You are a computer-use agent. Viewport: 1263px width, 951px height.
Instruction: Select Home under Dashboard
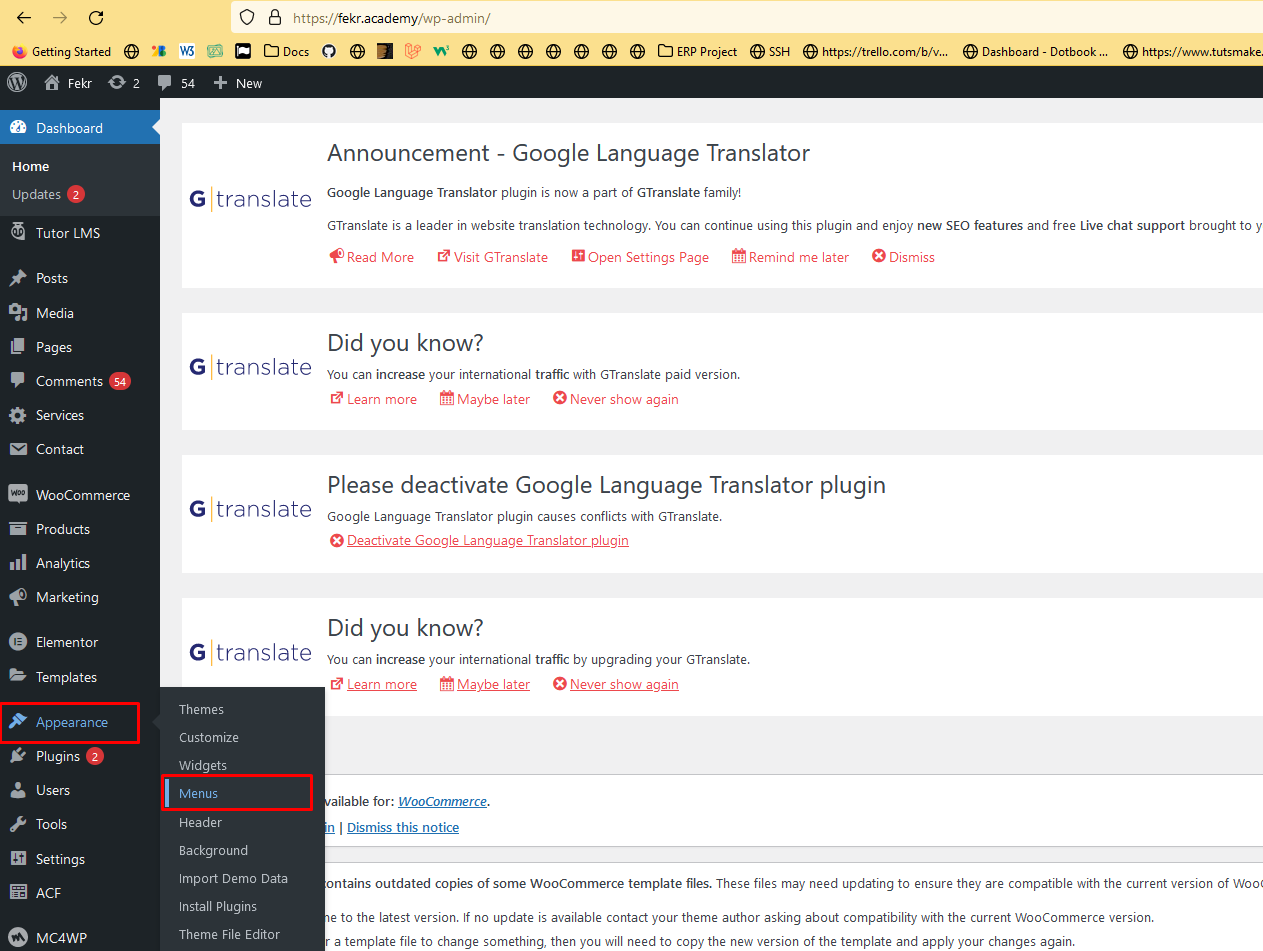30,166
